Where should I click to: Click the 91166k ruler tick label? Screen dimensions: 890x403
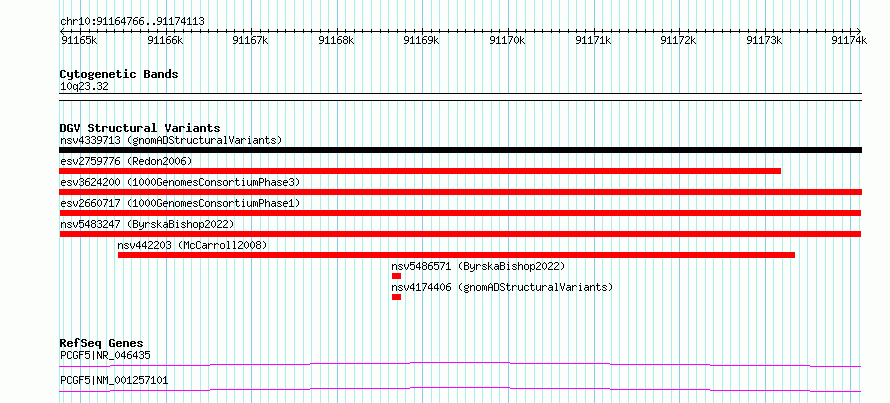(165, 40)
